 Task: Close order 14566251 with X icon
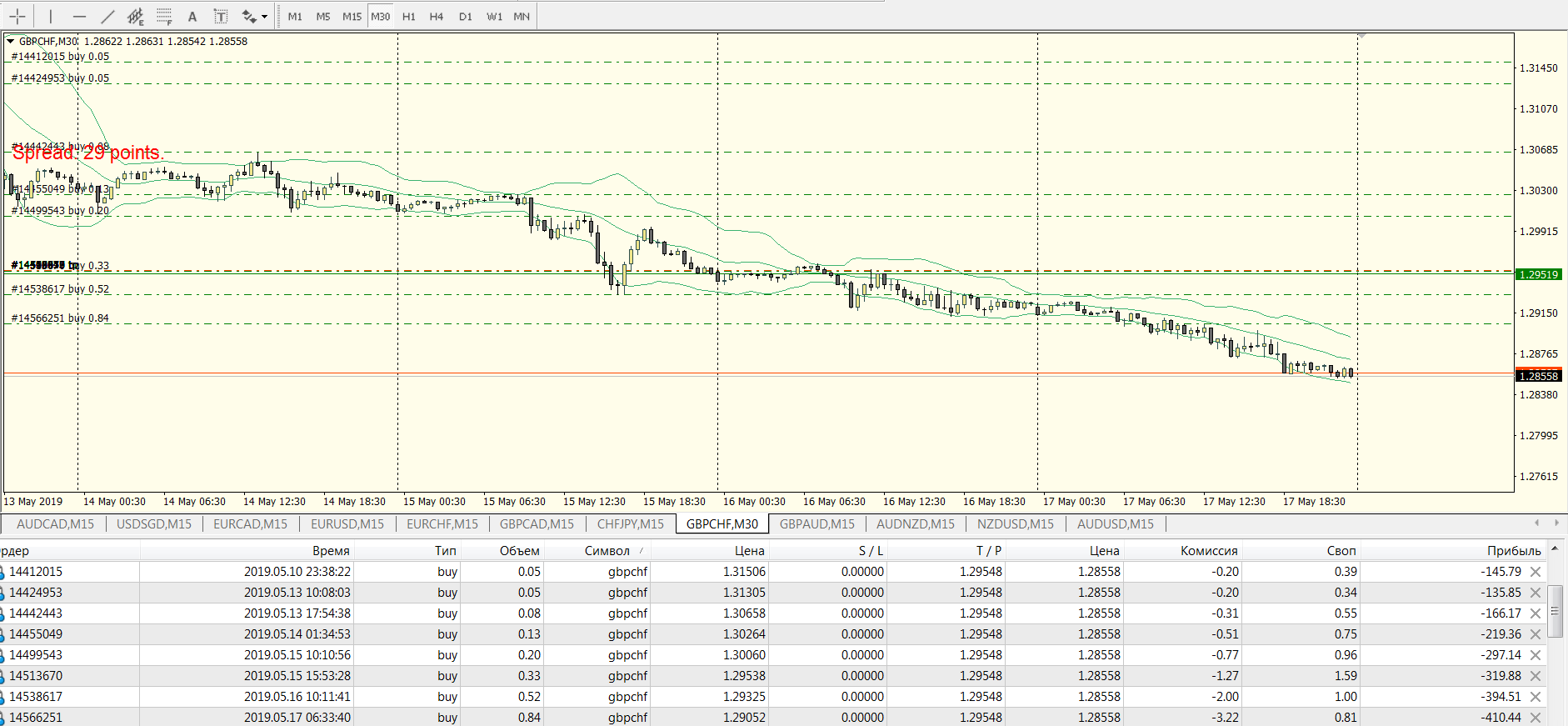point(1536,718)
